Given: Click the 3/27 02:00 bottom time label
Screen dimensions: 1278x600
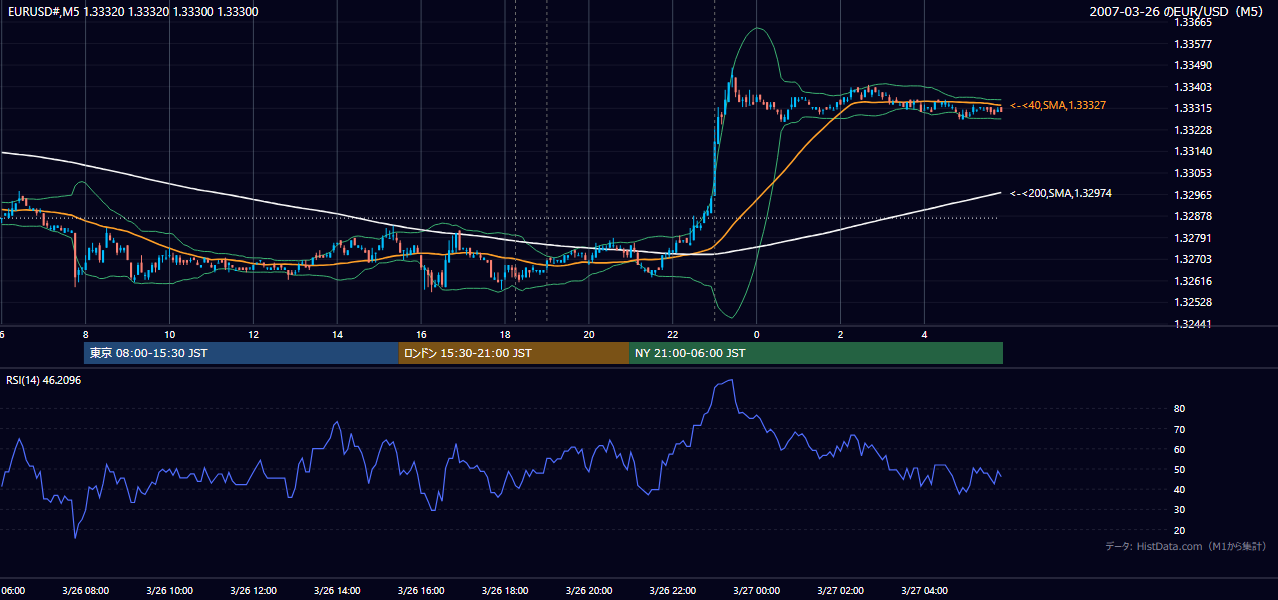Looking at the screenshot, I should tap(841, 591).
